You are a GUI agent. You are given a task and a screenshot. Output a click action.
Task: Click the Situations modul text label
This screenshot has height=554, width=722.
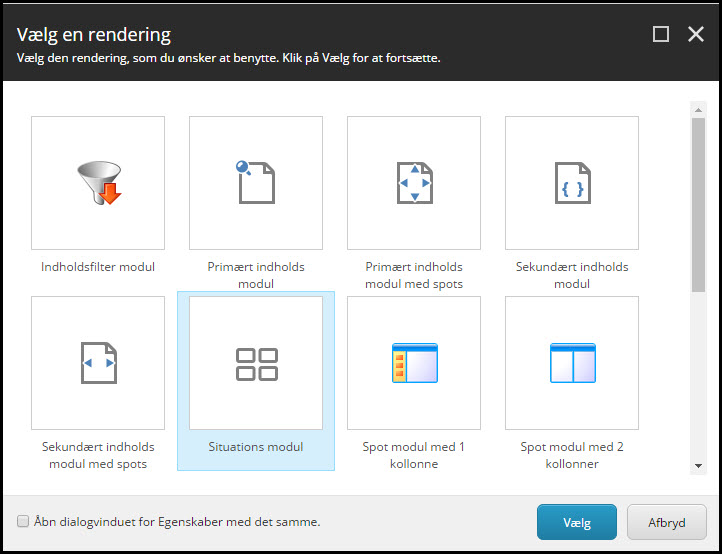point(256,447)
